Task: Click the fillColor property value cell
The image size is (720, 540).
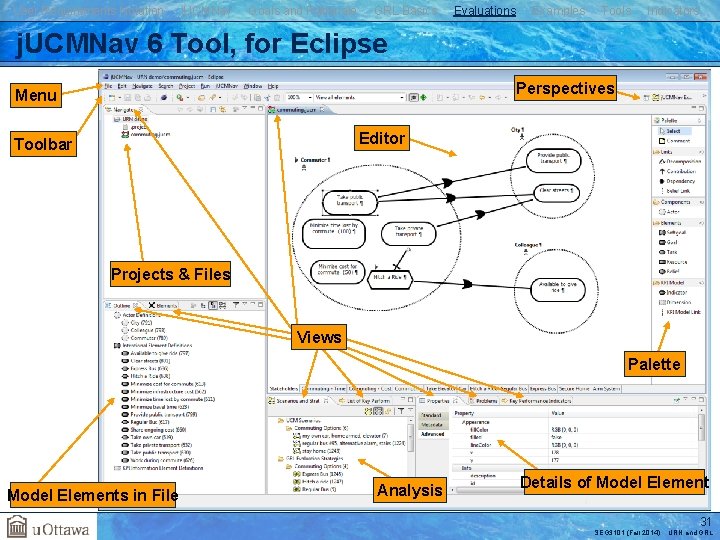Action: [x=622, y=430]
